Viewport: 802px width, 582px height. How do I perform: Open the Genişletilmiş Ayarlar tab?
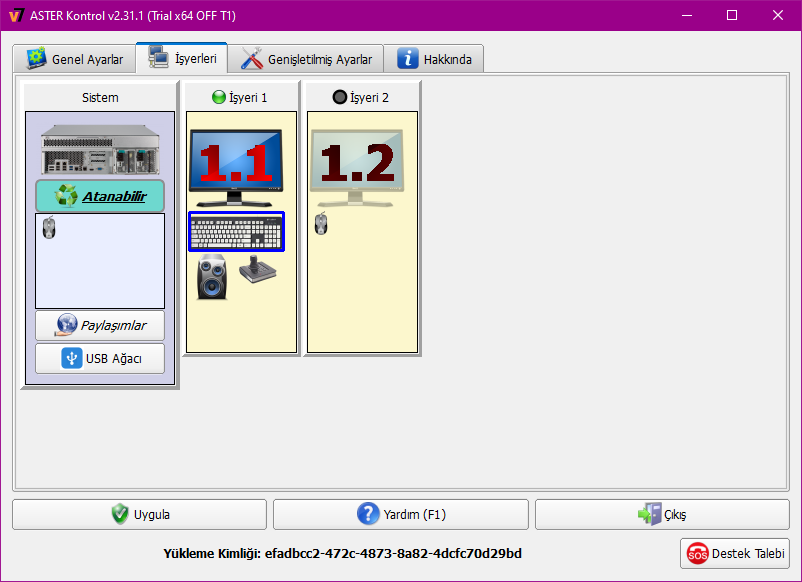click(x=306, y=59)
